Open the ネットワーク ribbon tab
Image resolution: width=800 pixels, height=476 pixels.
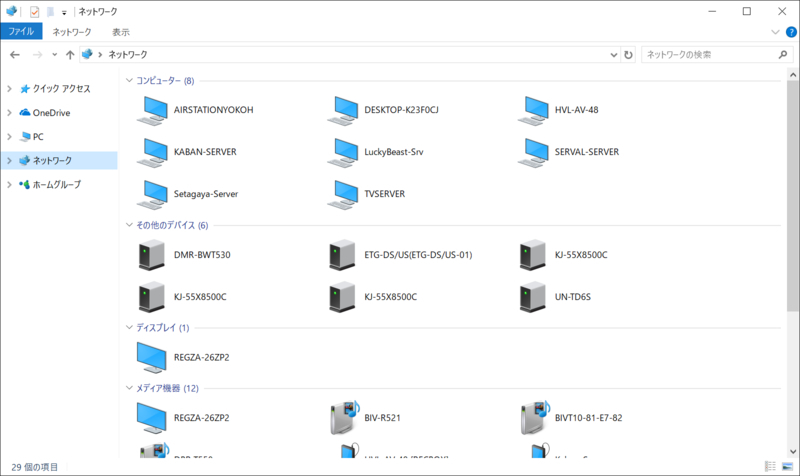(72, 32)
